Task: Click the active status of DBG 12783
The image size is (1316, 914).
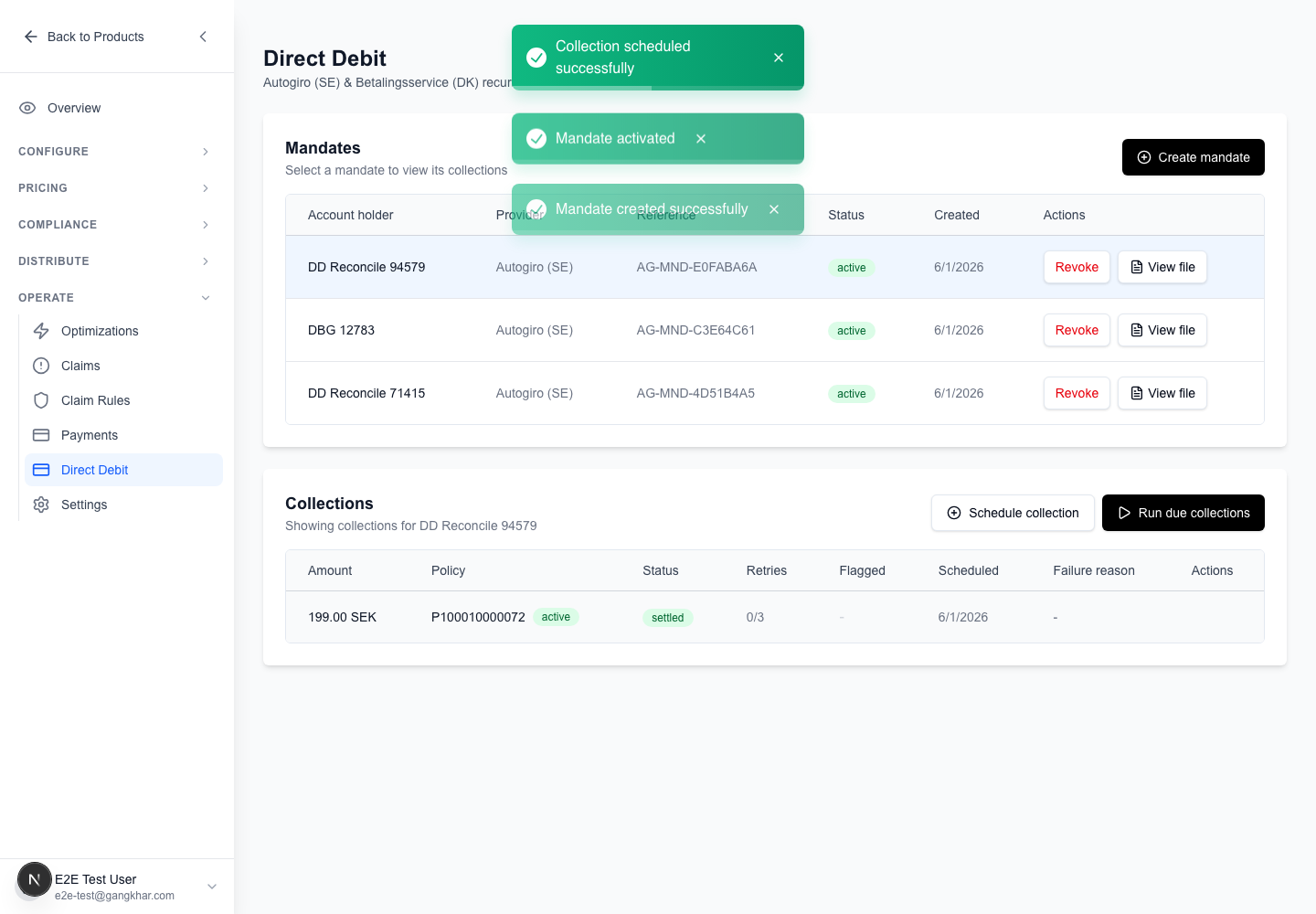Action: [x=851, y=331]
